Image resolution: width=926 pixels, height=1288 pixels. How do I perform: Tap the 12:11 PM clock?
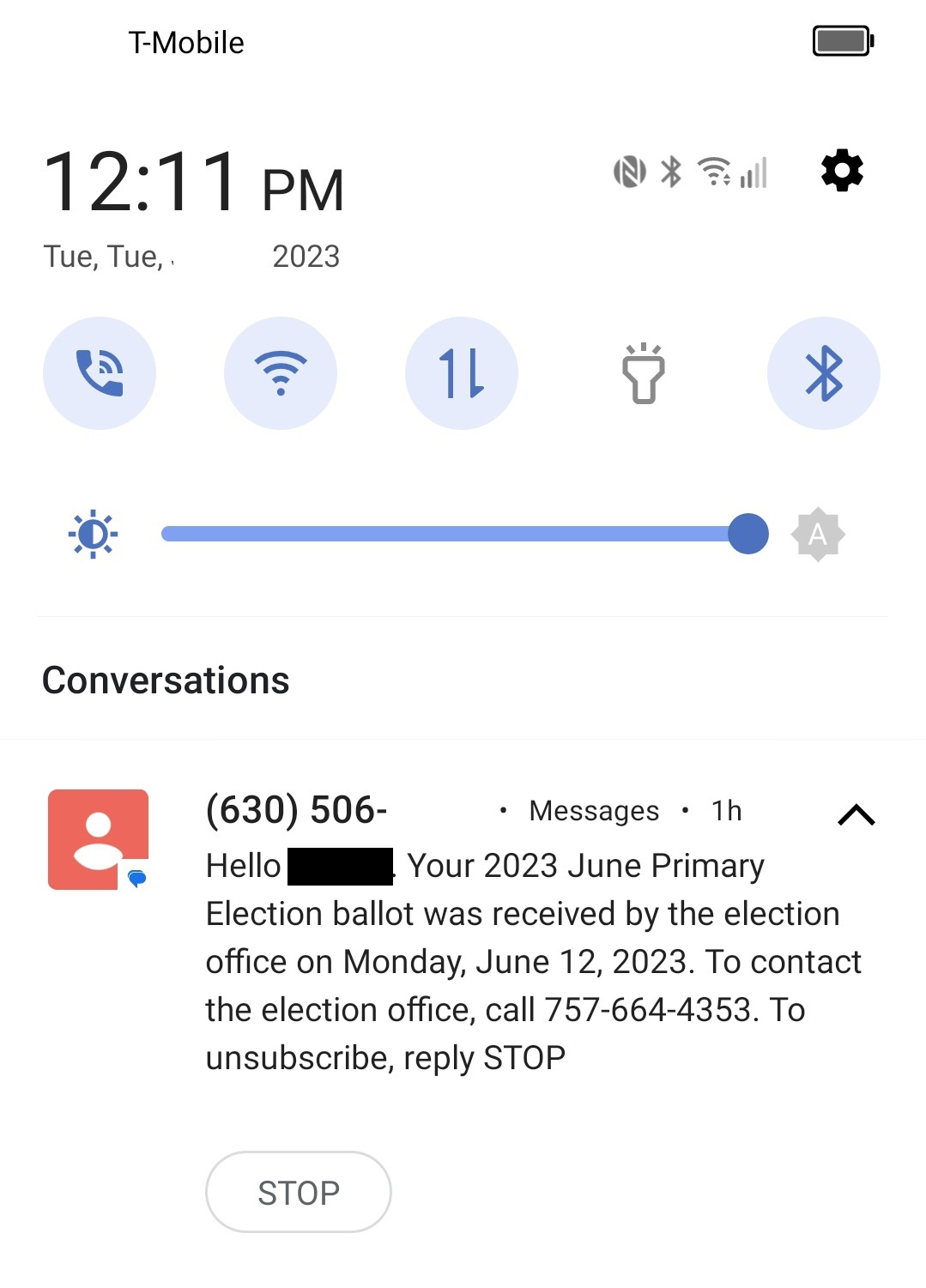click(194, 183)
